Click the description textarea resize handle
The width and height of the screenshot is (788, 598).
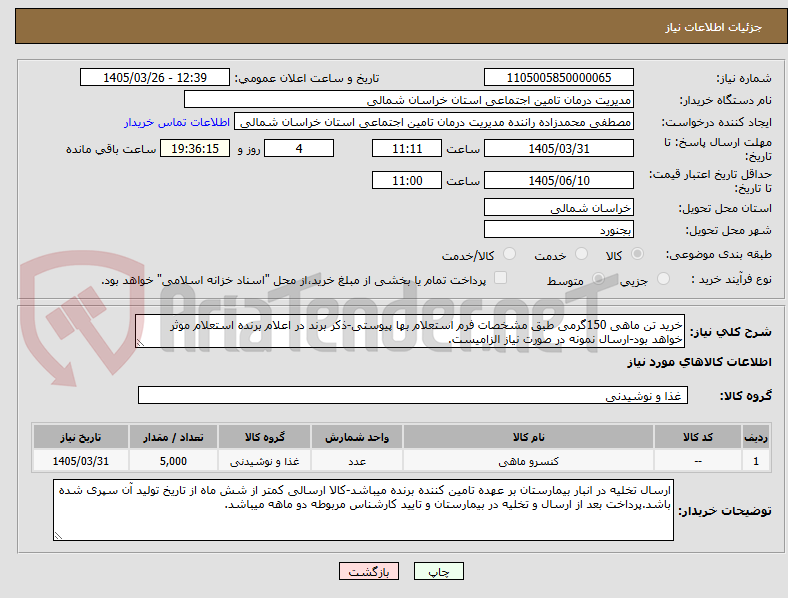click(140, 343)
